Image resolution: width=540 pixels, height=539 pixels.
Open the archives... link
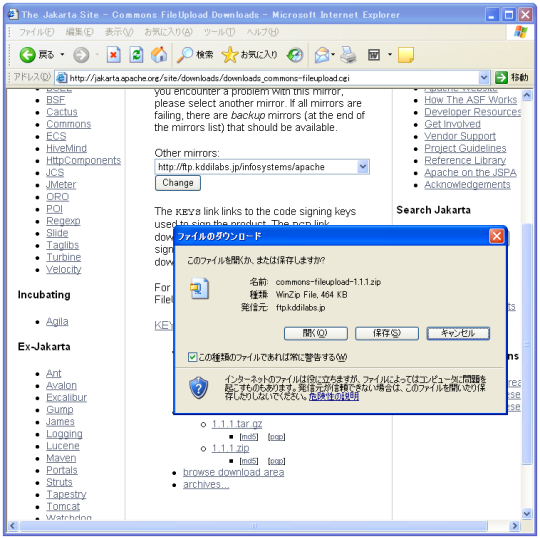206,485
